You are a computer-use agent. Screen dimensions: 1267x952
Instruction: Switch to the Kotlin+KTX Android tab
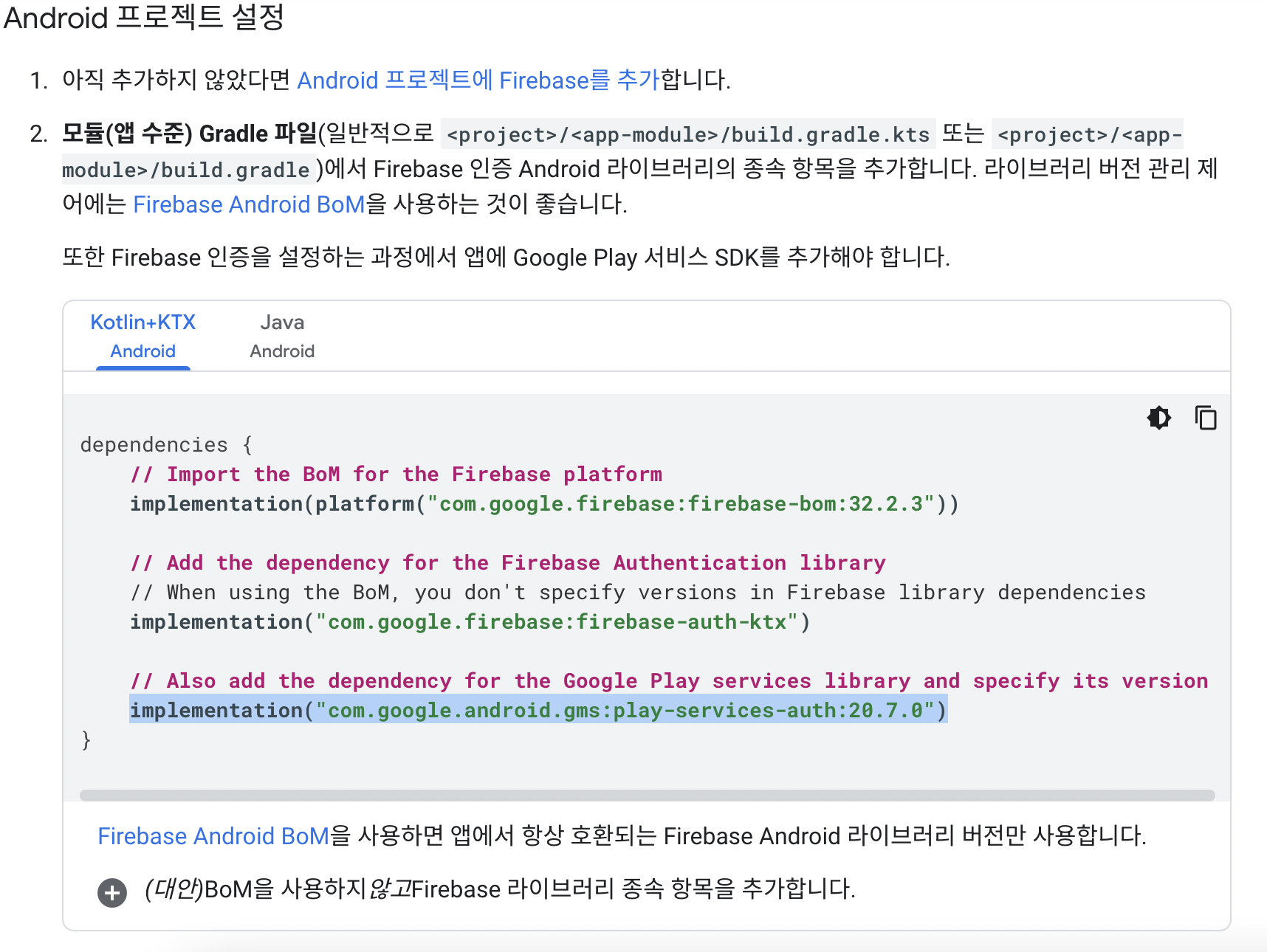click(x=143, y=337)
